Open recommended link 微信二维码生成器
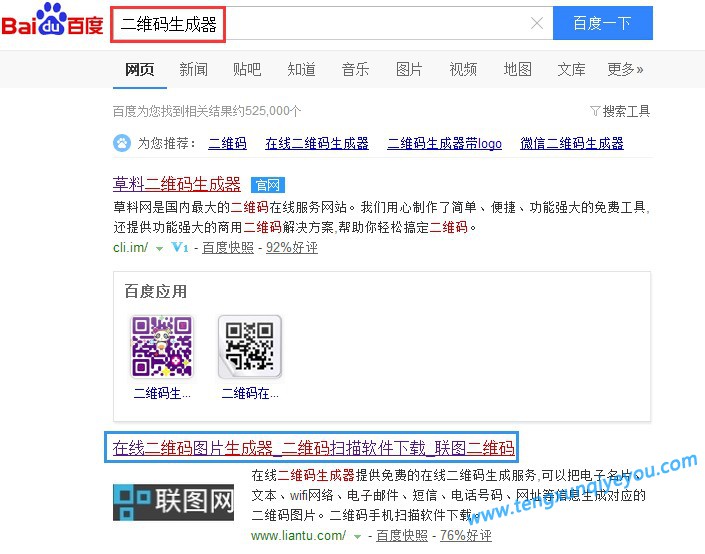The image size is (705, 554). tap(572, 143)
